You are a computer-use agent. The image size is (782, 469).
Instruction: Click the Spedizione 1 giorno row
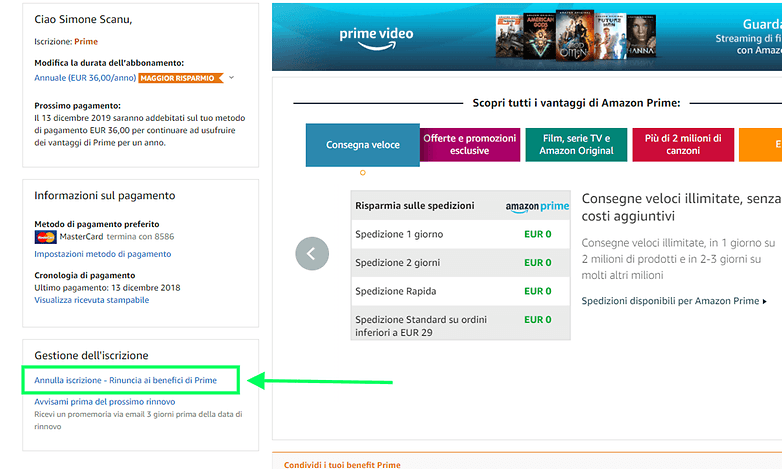pos(460,234)
